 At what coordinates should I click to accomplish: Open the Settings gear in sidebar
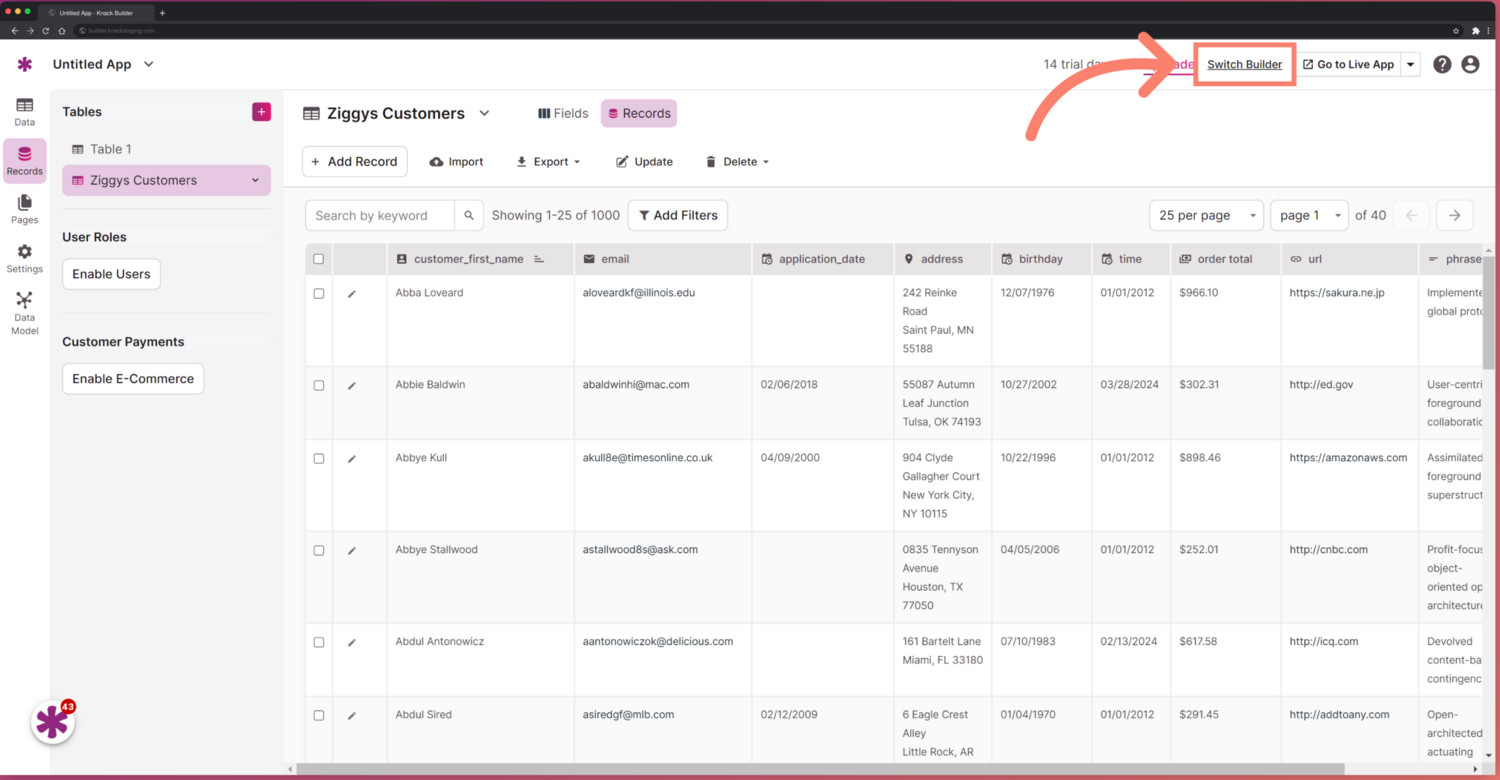(24, 258)
